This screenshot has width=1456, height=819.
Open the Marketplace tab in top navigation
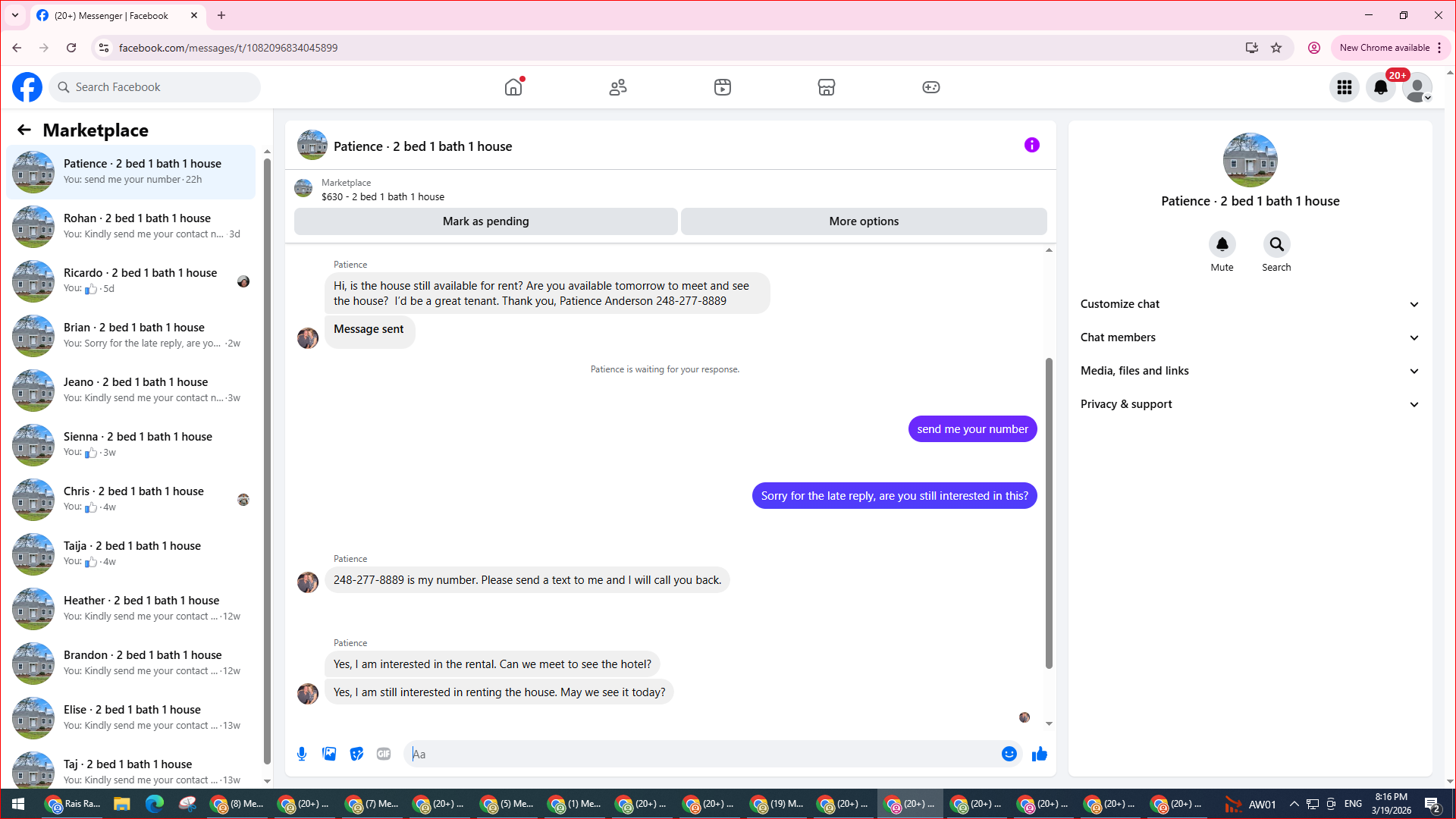click(x=826, y=87)
